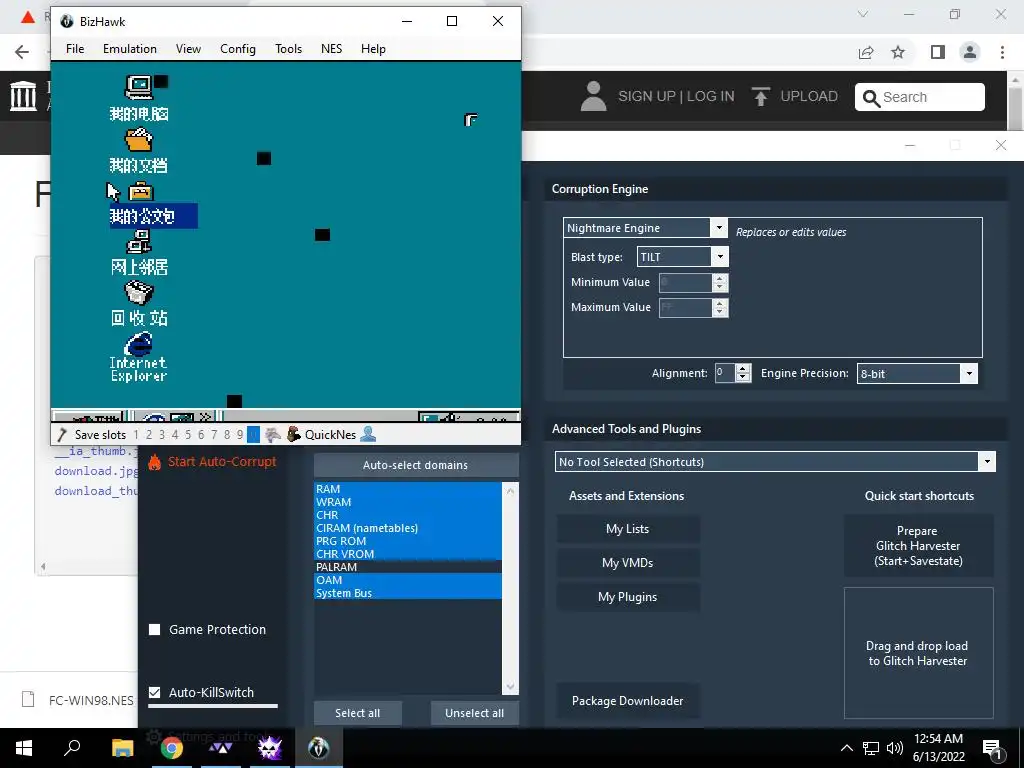
Task: Open the Config menu in BizHawk
Action: [x=238, y=49]
